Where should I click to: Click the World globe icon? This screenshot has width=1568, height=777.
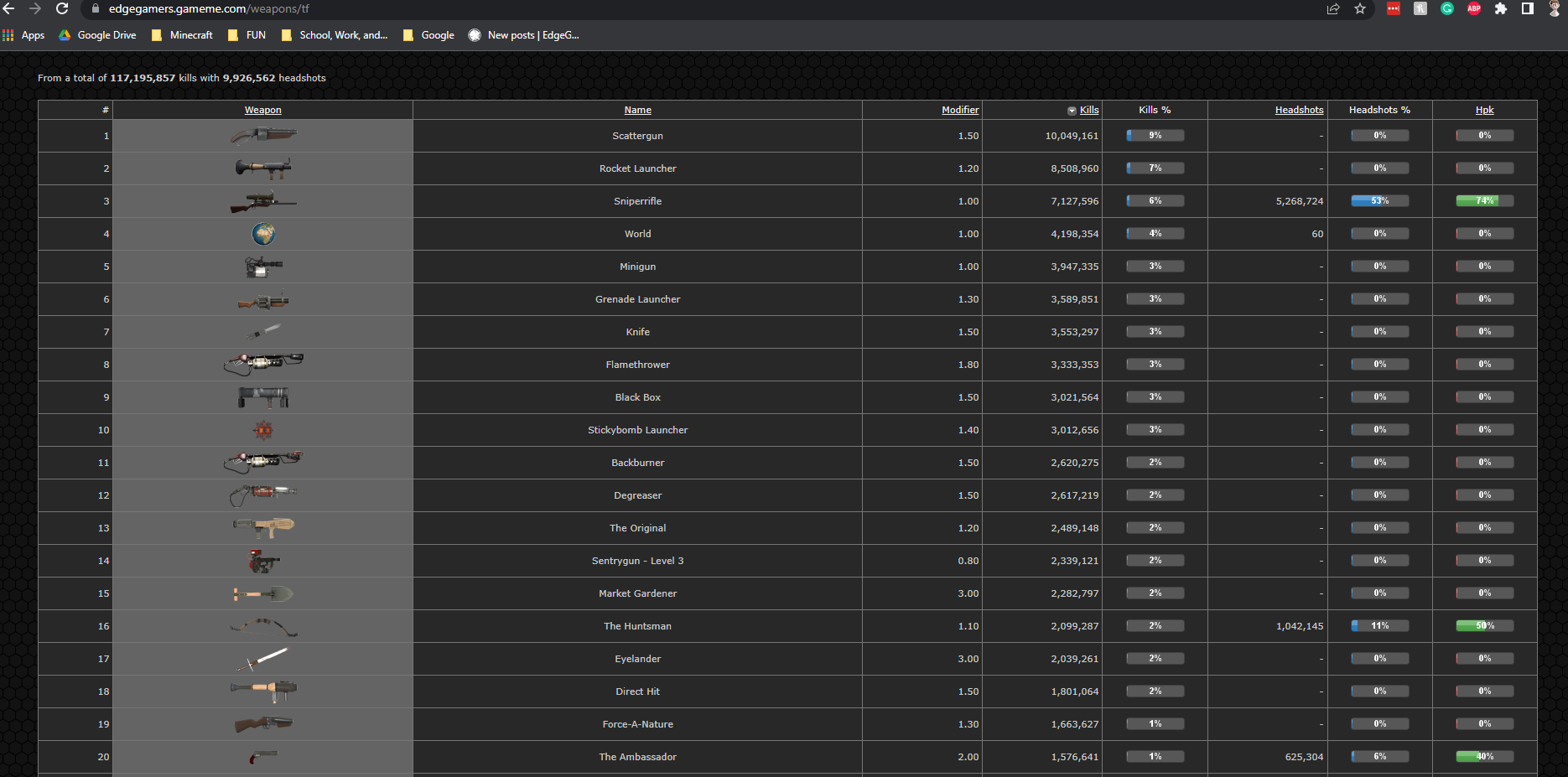pos(263,234)
